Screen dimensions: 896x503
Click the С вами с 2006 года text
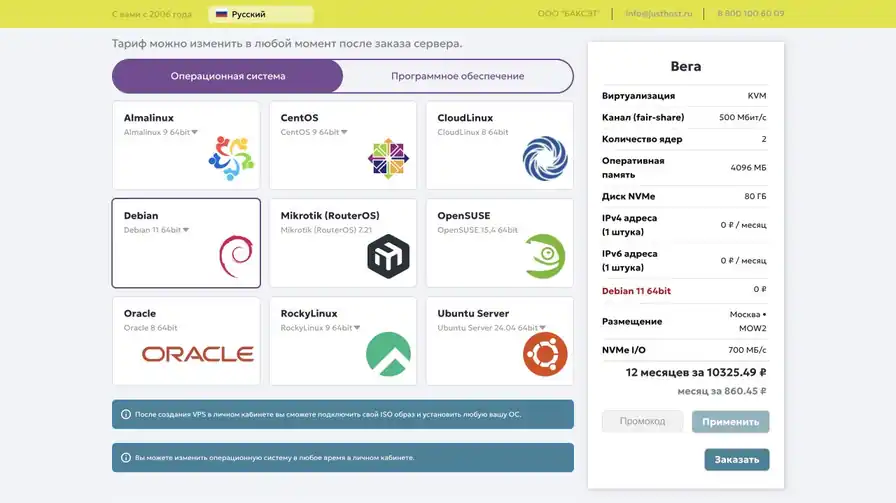point(152,14)
